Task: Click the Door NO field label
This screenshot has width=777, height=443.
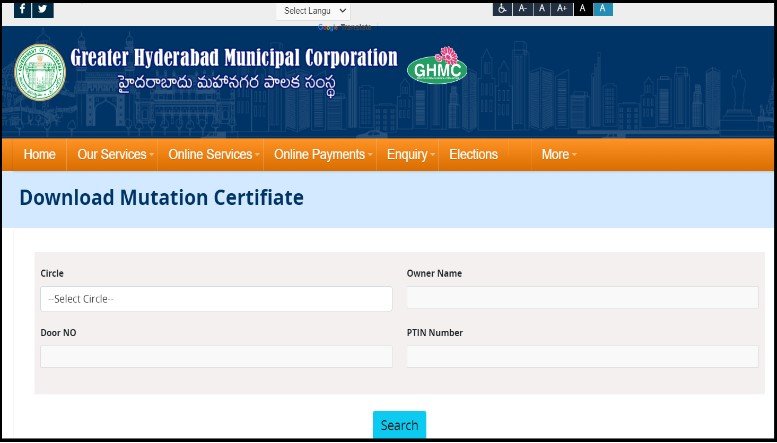Action: (58, 333)
